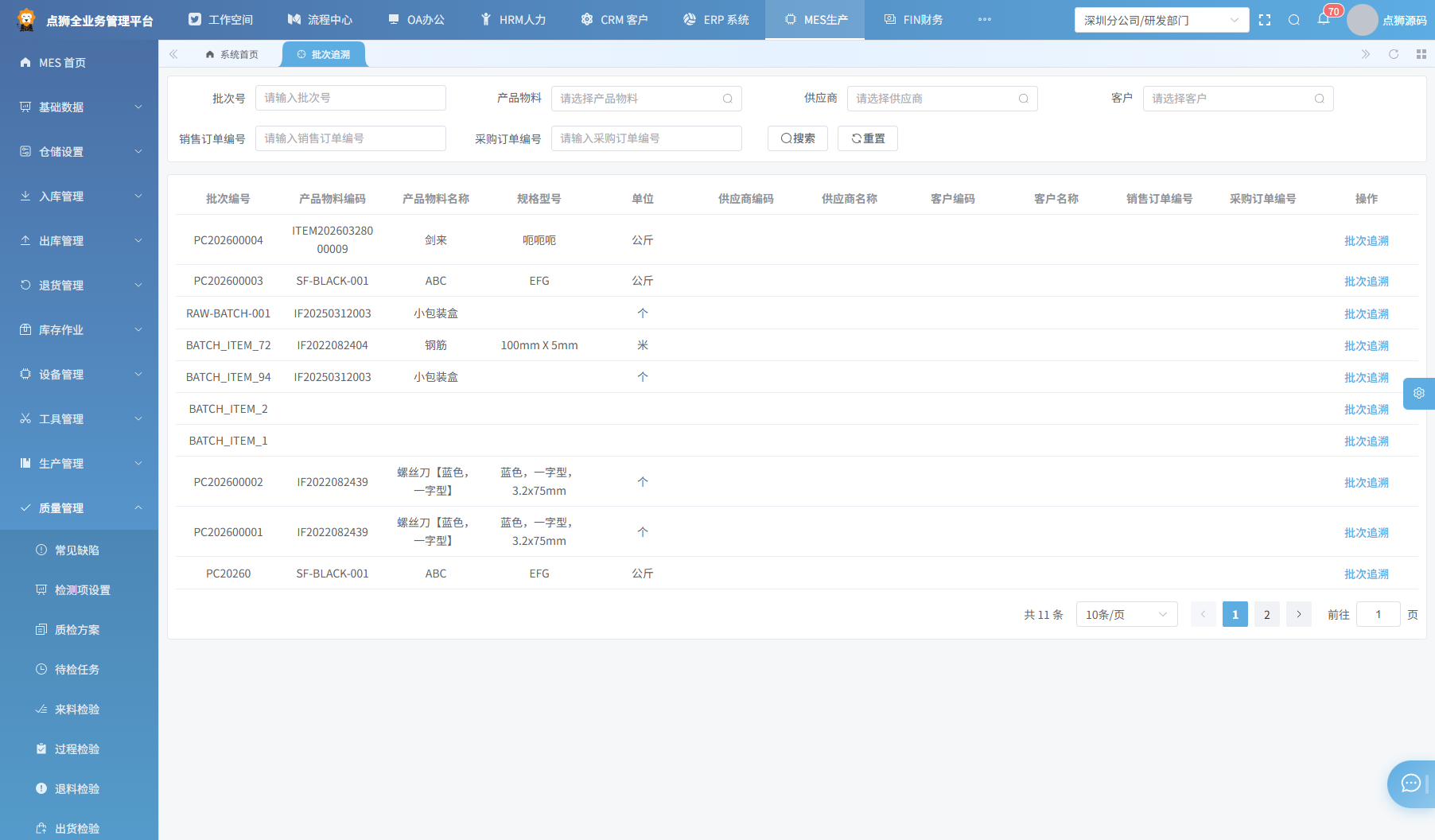Switch to CRM 客户 top menu
The width and height of the screenshot is (1435, 840).
pyautogui.click(x=614, y=20)
